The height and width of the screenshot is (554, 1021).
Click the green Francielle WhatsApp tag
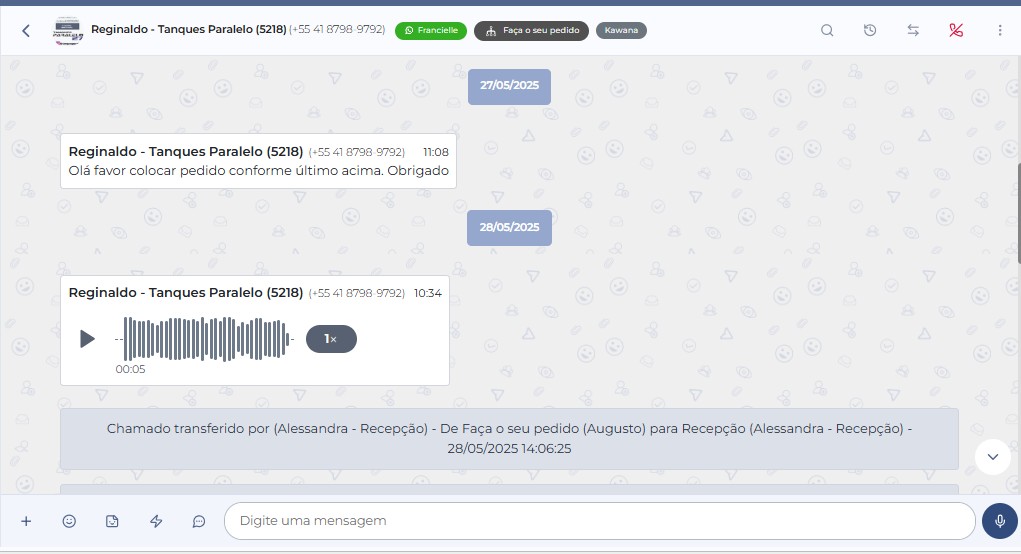point(431,30)
